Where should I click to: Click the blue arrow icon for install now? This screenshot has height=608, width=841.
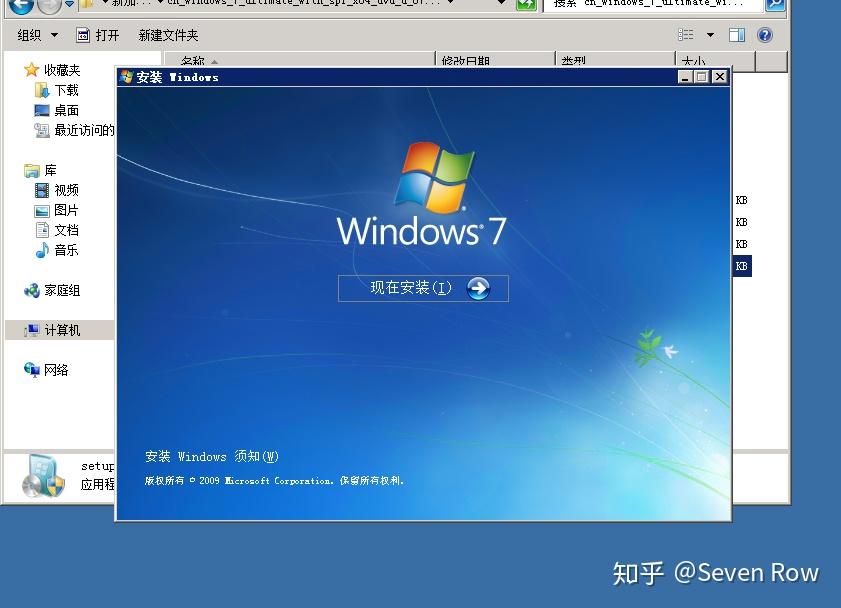click(x=478, y=288)
